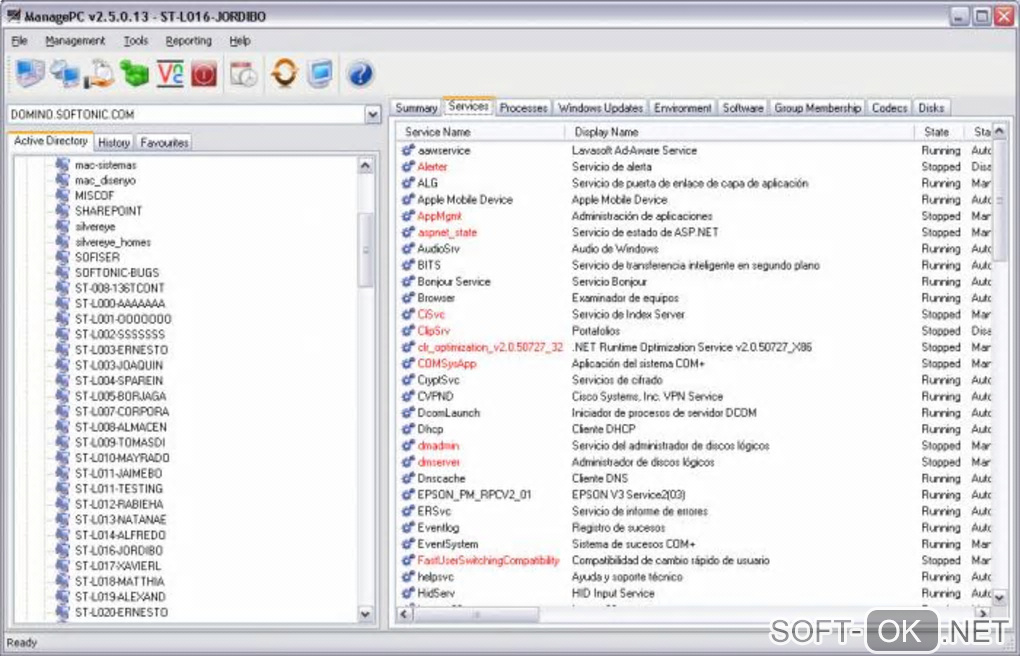The width and height of the screenshot is (1020, 656).
Task: Open the Tools menu
Action: [x=136, y=40]
